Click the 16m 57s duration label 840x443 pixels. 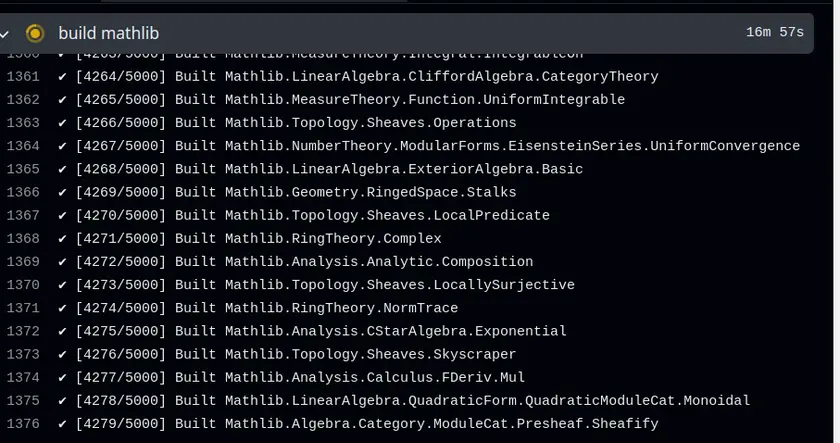click(775, 32)
